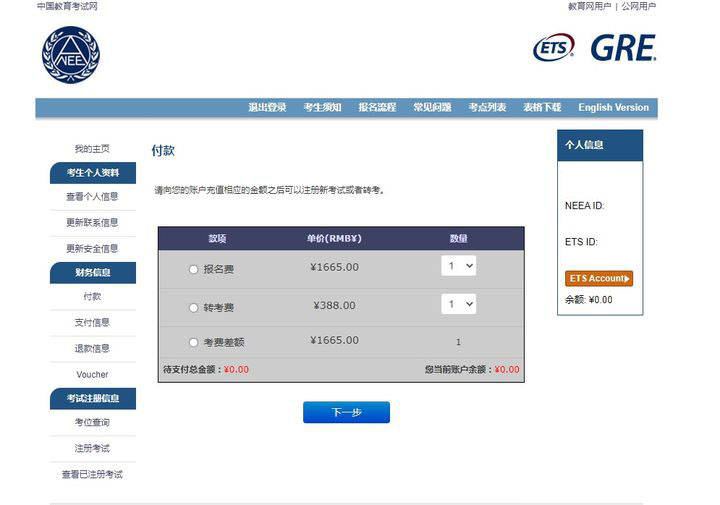Screen dimensions: 720x505
Task: Switch to English Version
Action: tap(613, 108)
